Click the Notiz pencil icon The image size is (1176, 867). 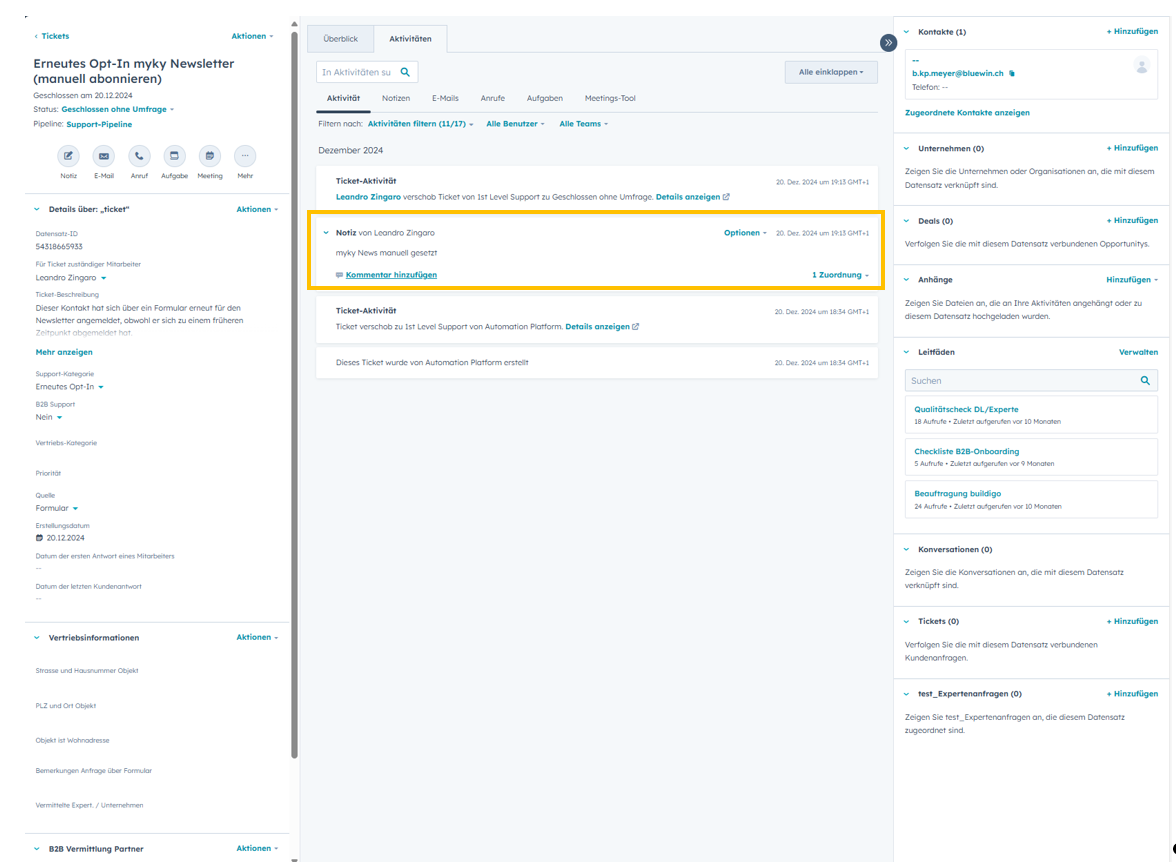[68, 156]
